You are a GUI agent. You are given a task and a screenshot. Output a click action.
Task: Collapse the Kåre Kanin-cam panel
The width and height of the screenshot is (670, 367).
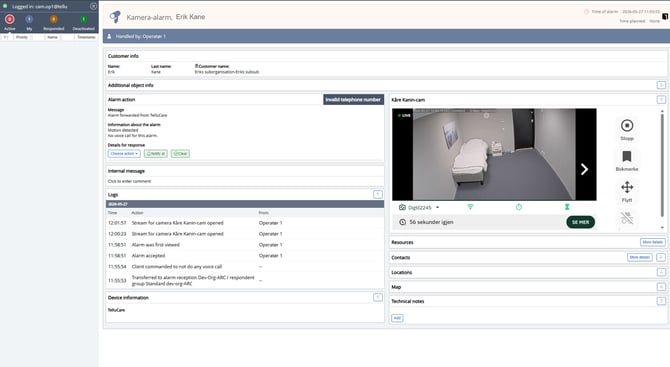(661, 100)
